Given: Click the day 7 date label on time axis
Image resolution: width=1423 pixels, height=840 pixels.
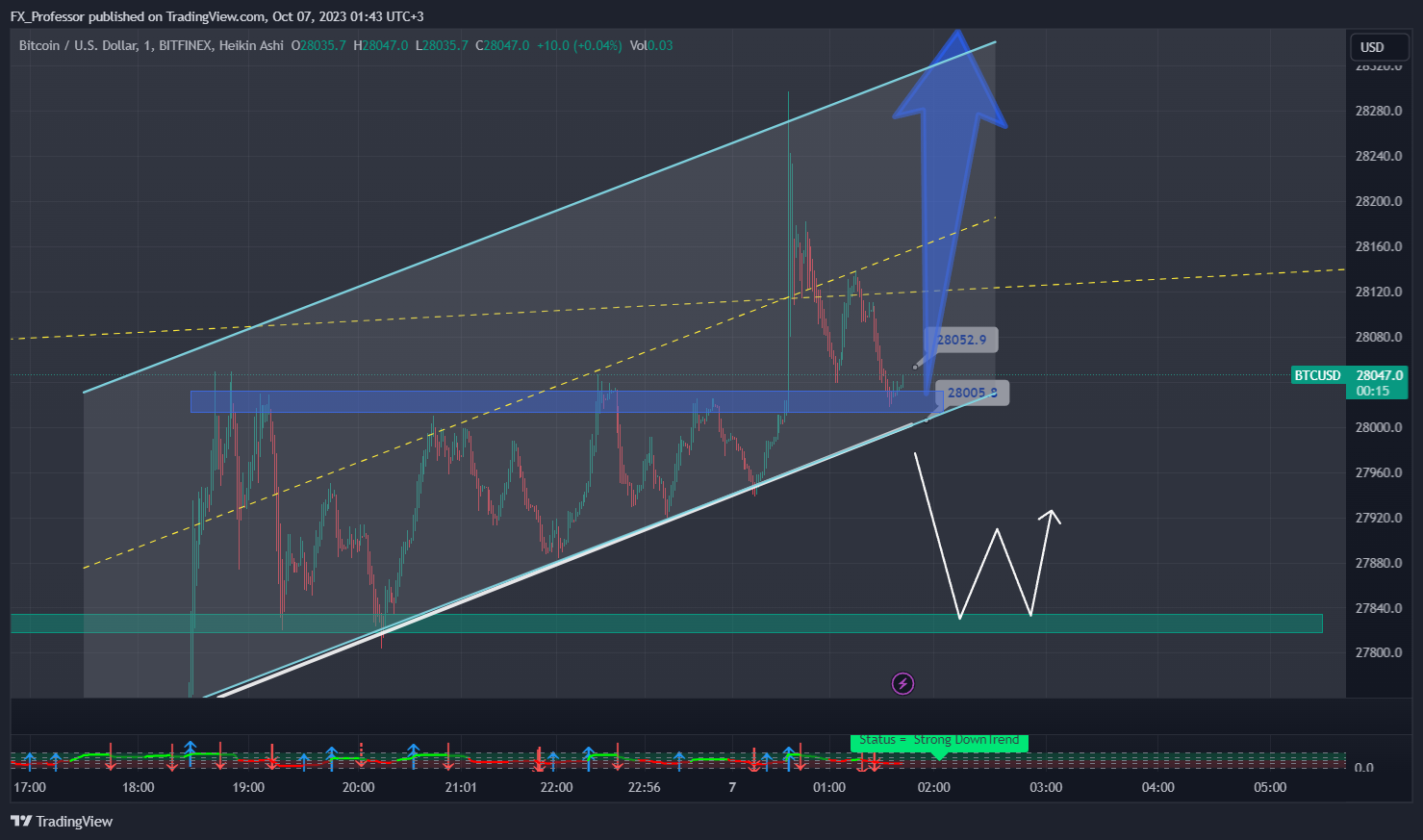Looking at the screenshot, I should (732, 787).
